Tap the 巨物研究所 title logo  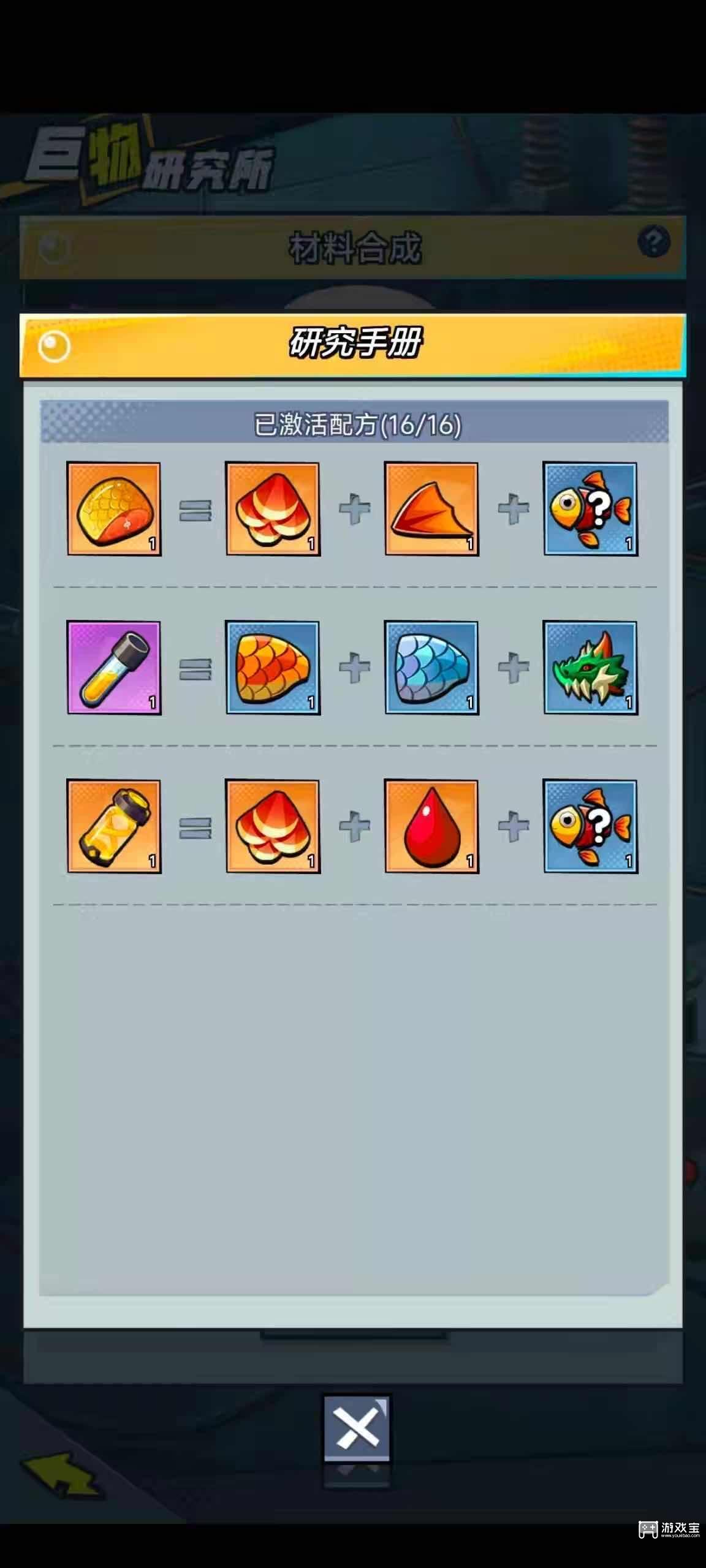[149, 162]
